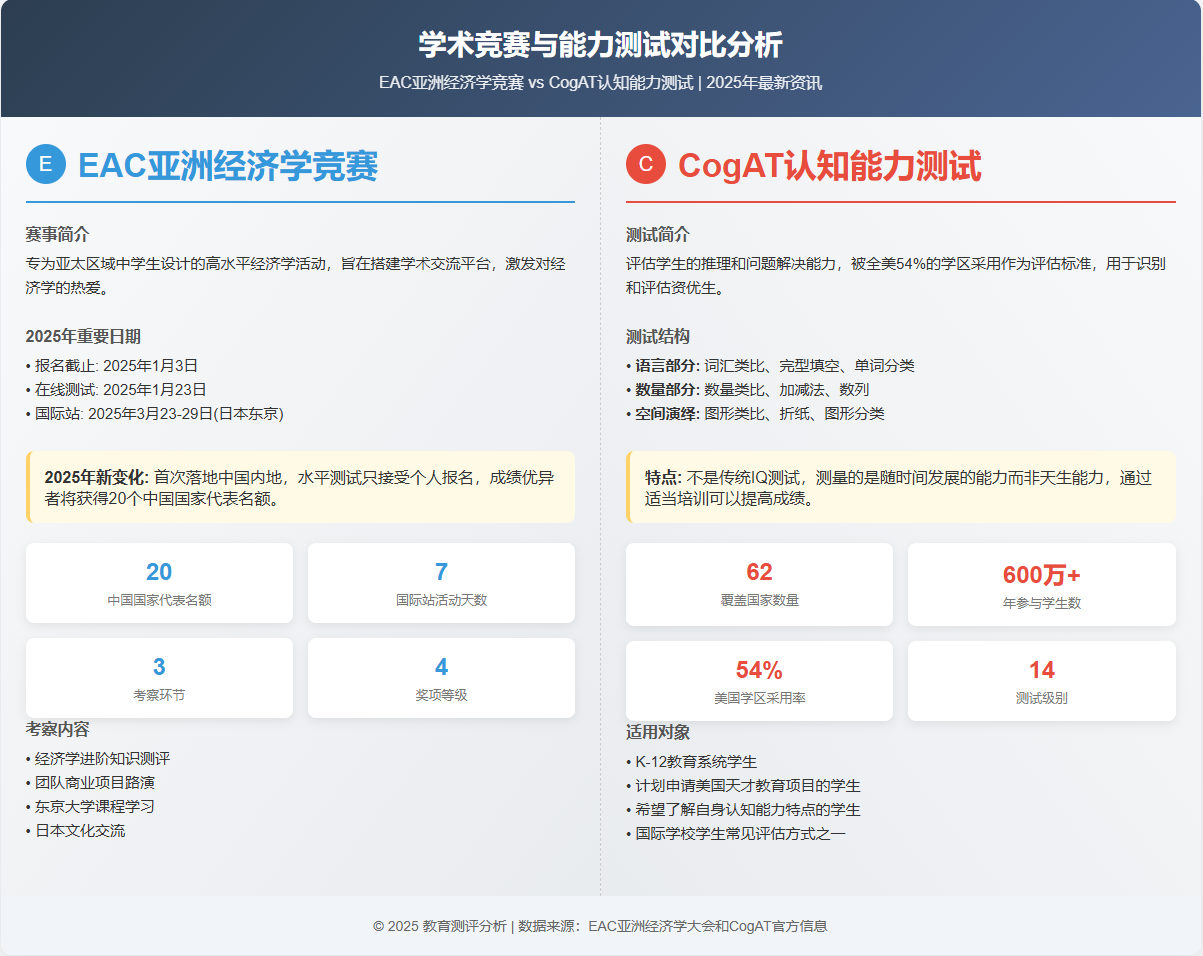Screen dimensions: 1203x956
Task: Click the 测试结构 heading
Action: 658,337
